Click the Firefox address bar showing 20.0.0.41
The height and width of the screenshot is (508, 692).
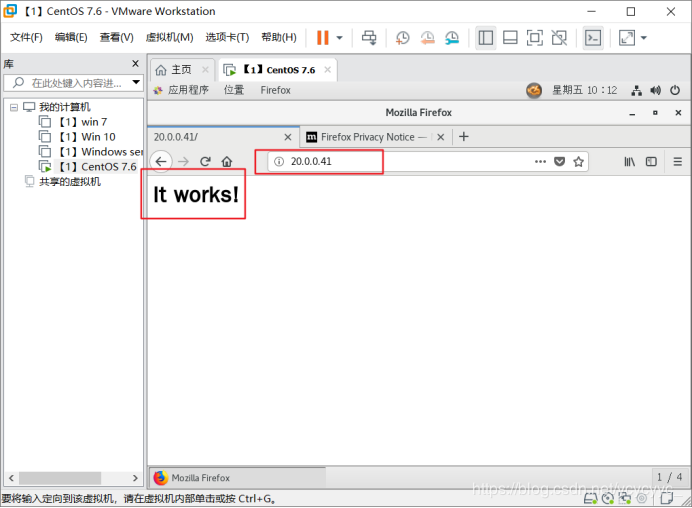(400, 161)
